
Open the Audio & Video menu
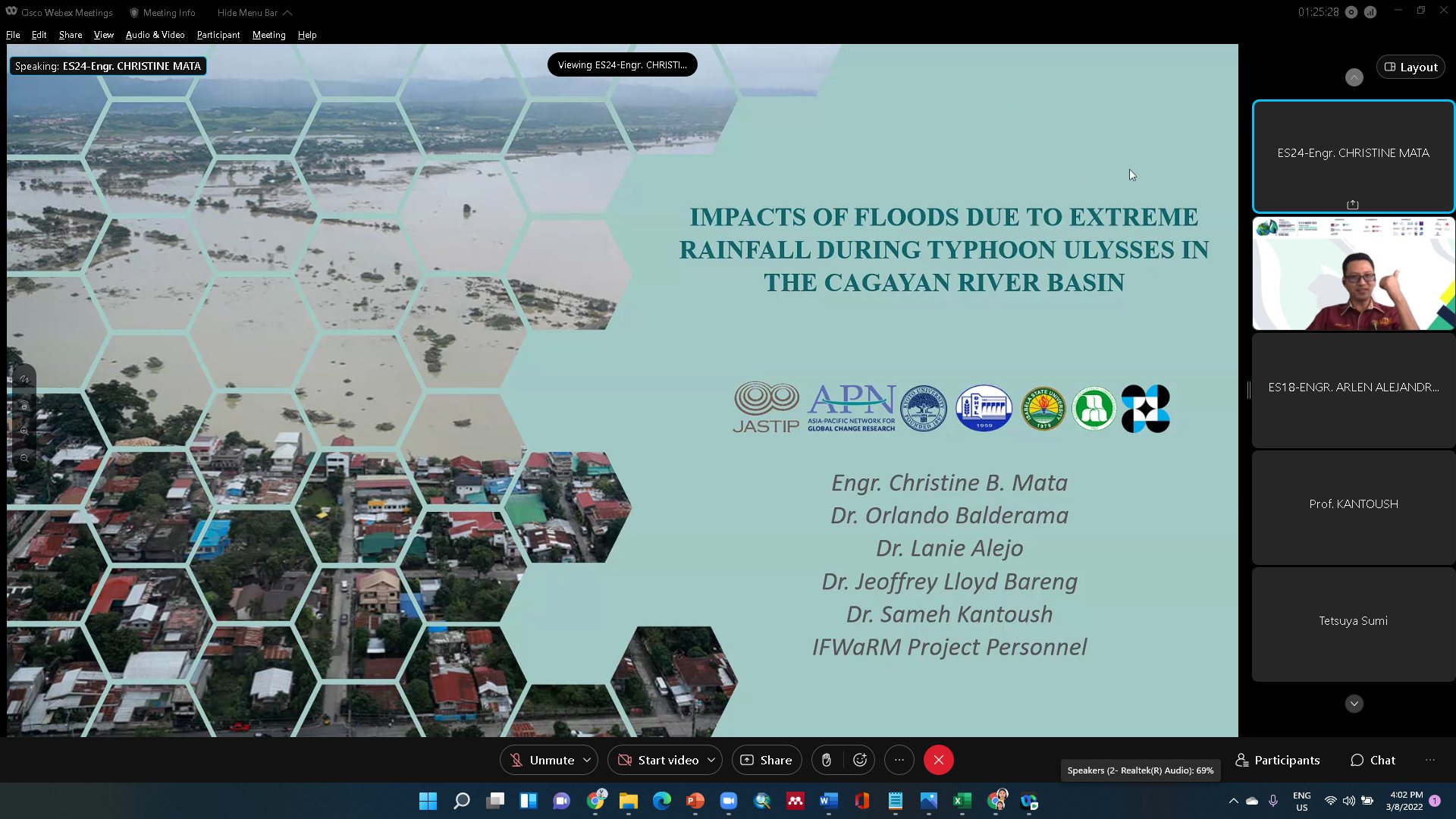coord(155,35)
